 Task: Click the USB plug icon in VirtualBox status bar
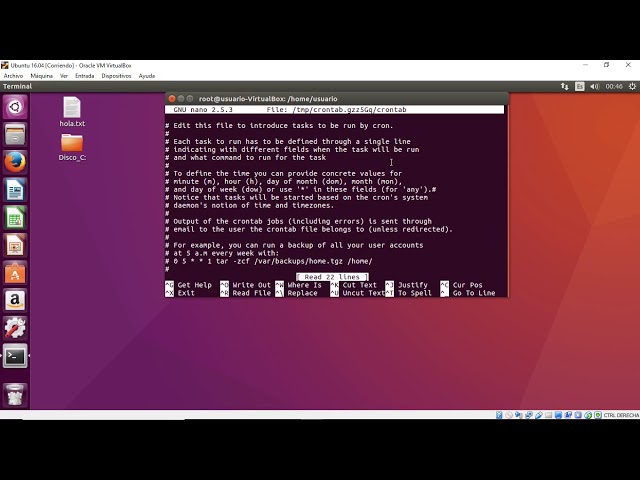click(539, 415)
